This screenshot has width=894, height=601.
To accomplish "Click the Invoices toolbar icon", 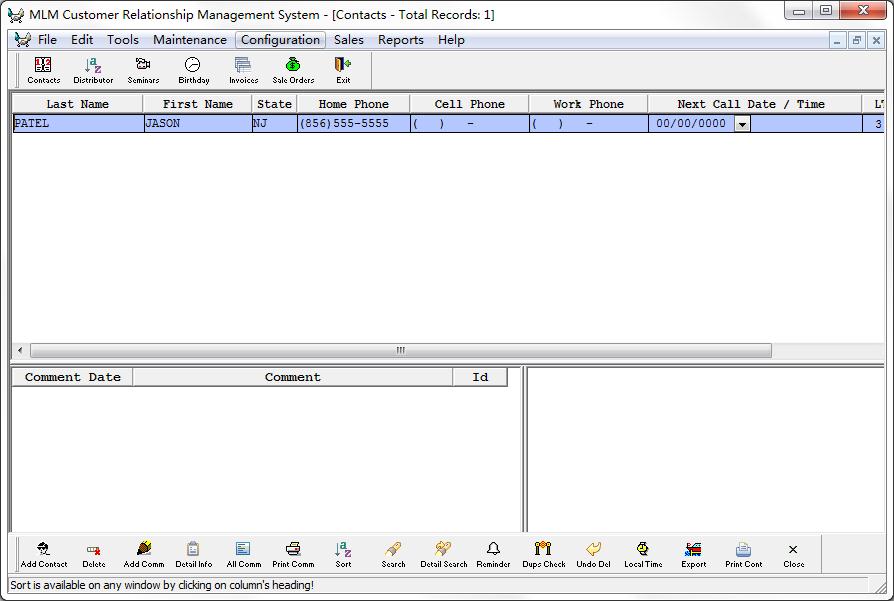I will coord(243,69).
